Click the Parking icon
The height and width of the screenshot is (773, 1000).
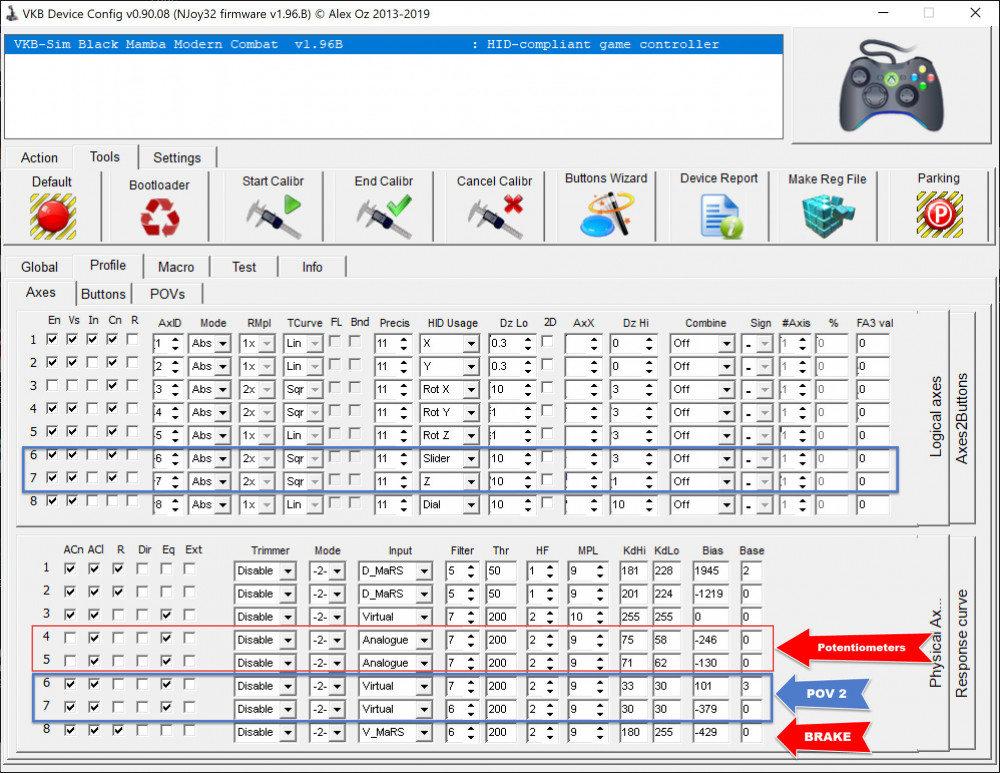tap(938, 214)
